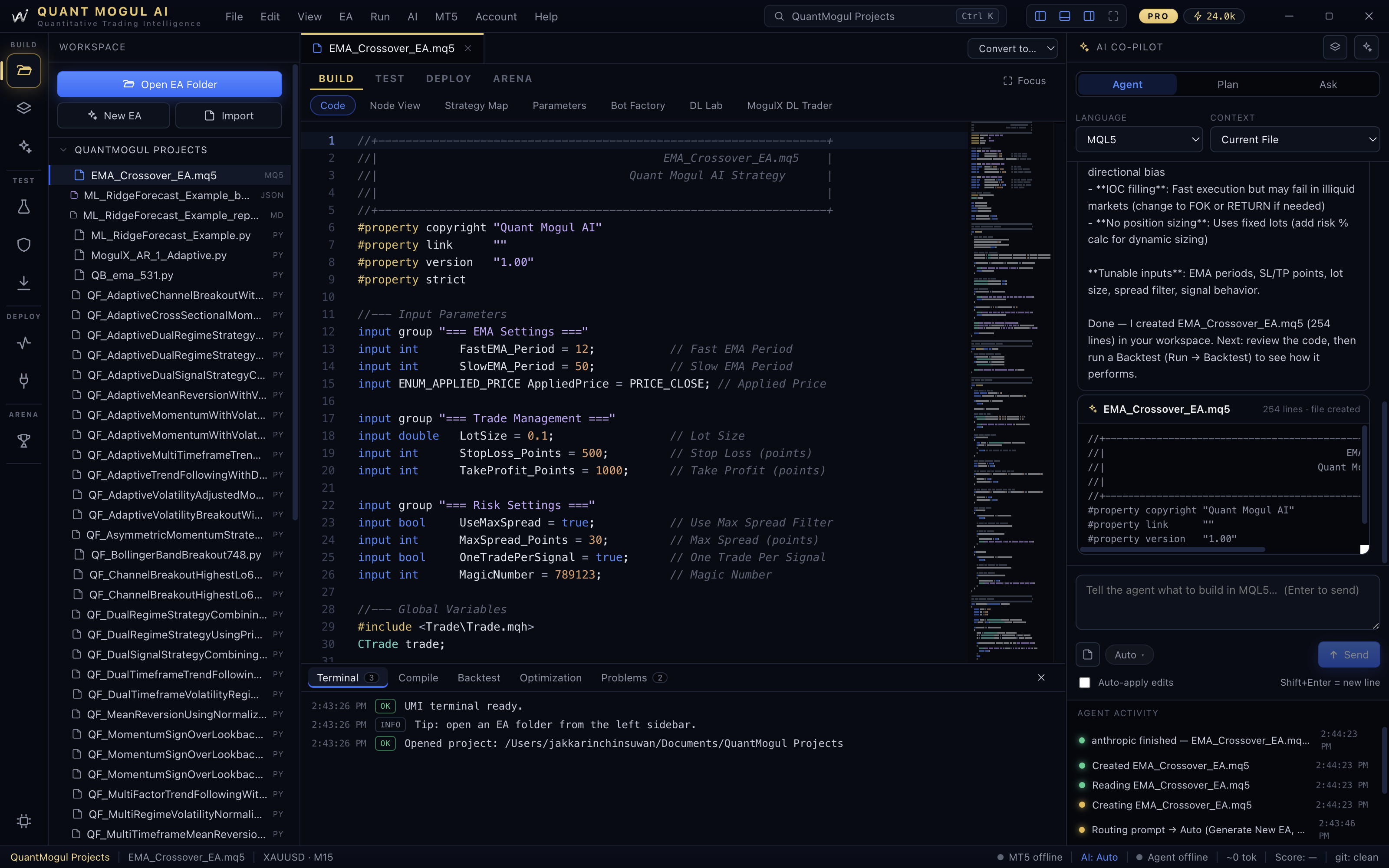Open the Current File context dropdown
Image resolution: width=1389 pixels, height=868 pixels.
(x=1295, y=139)
